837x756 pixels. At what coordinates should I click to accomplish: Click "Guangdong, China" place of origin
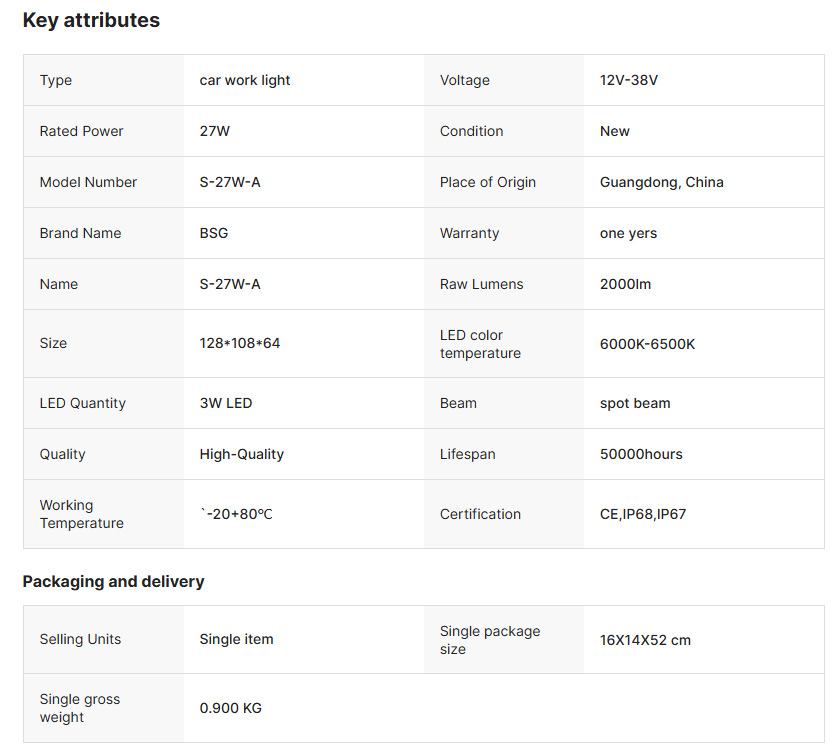point(662,182)
